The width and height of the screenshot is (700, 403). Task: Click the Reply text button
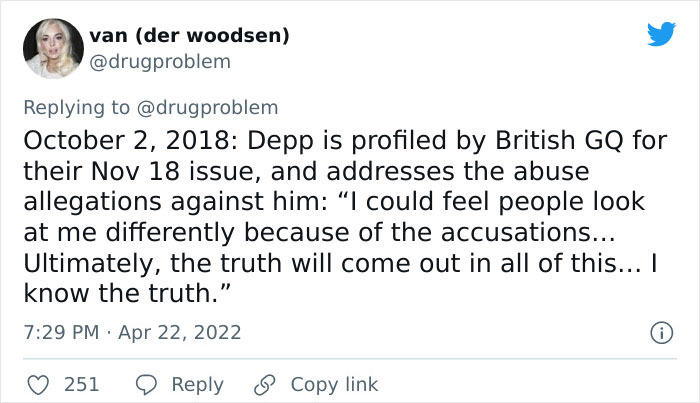(x=197, y=385)
